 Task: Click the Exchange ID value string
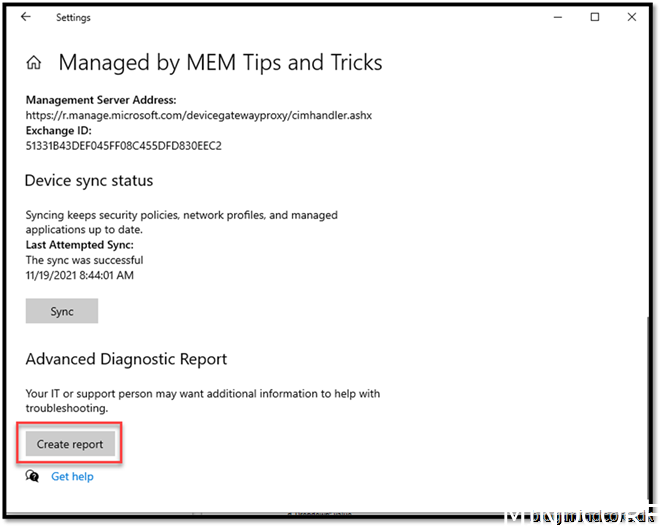point(123,146)
